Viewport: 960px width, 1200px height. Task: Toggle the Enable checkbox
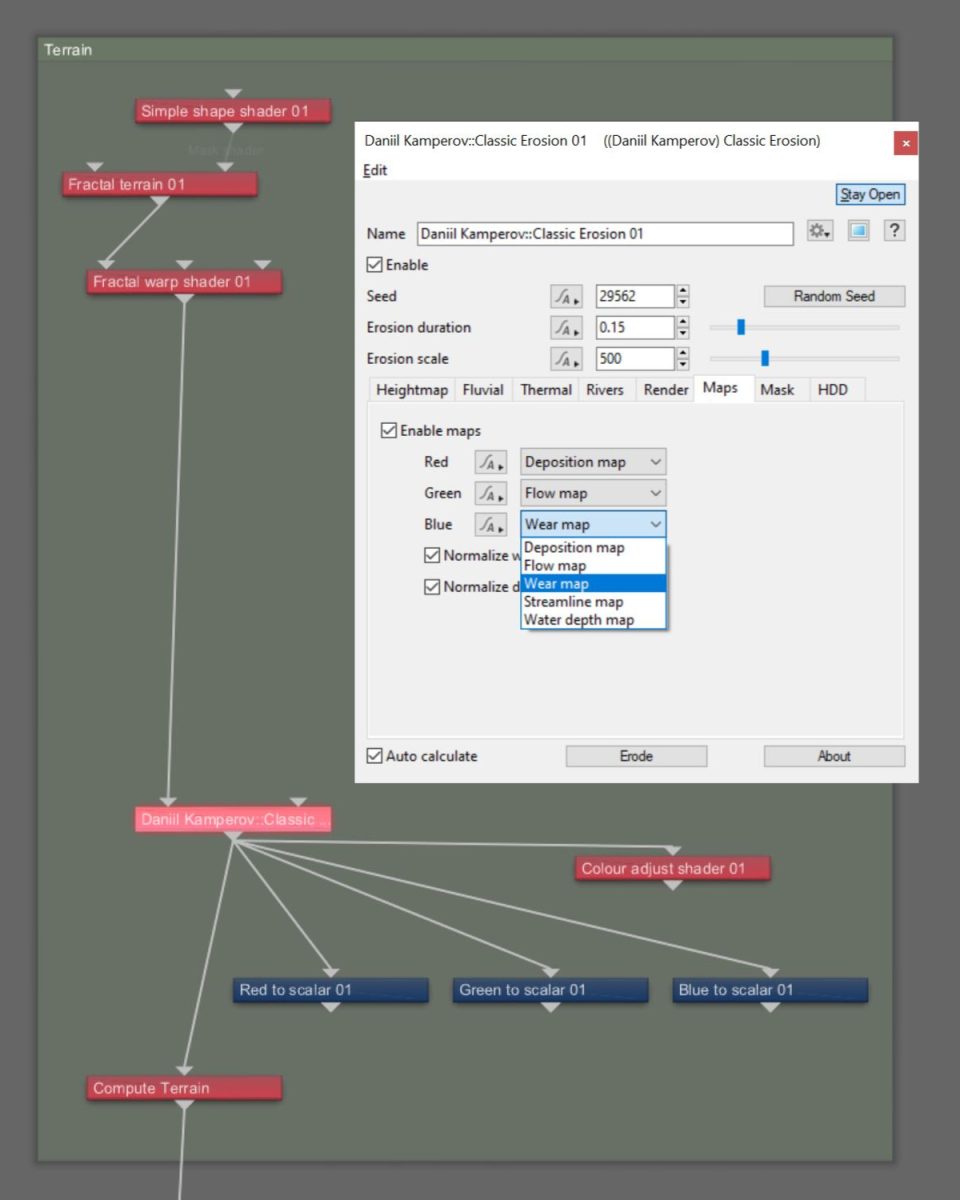coord(375,265)
